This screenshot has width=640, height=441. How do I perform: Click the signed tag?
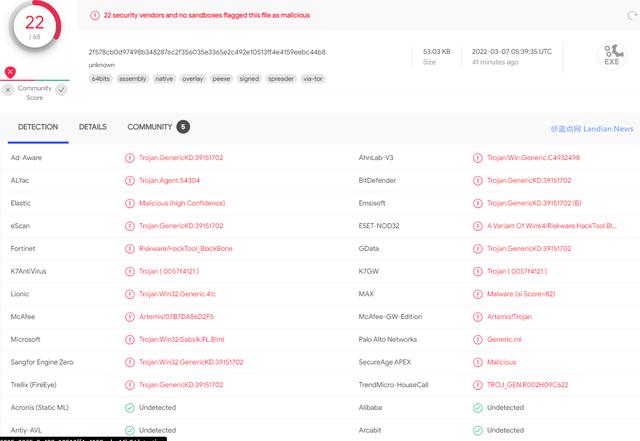coord(249,78)
